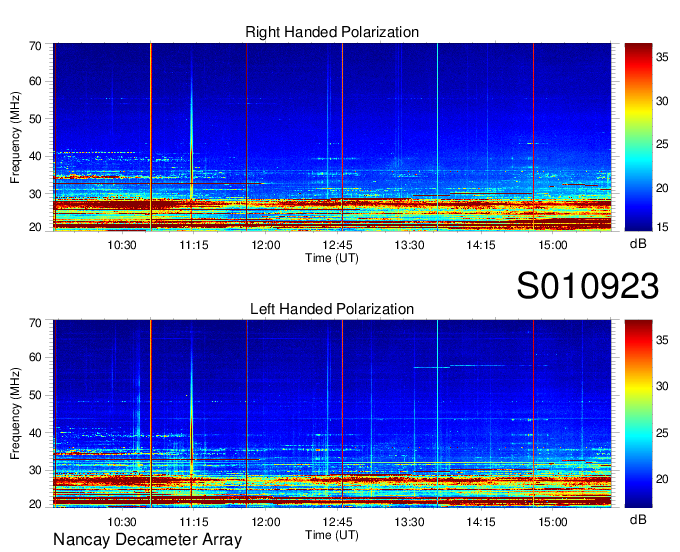Click the 11:15 time tick under Left Handed plot

coord(194,522)
